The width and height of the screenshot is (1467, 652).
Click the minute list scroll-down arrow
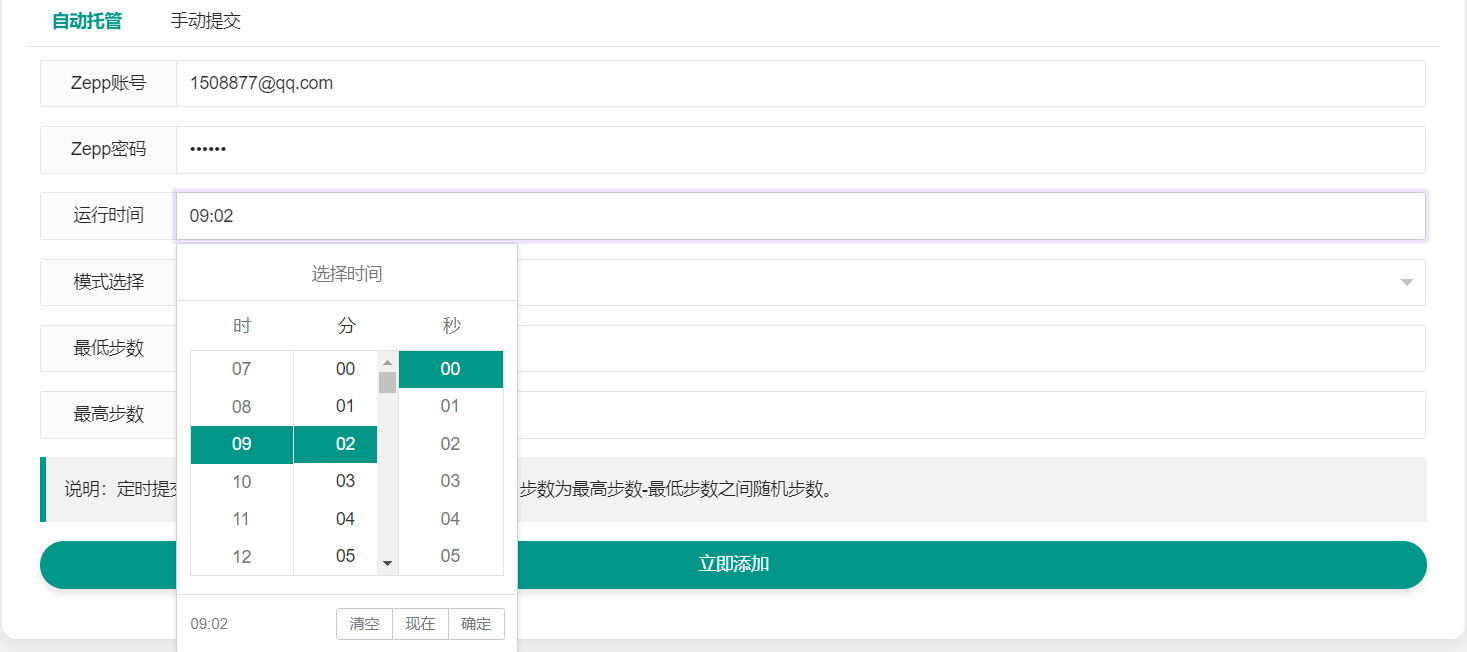[x=387, y=564]
